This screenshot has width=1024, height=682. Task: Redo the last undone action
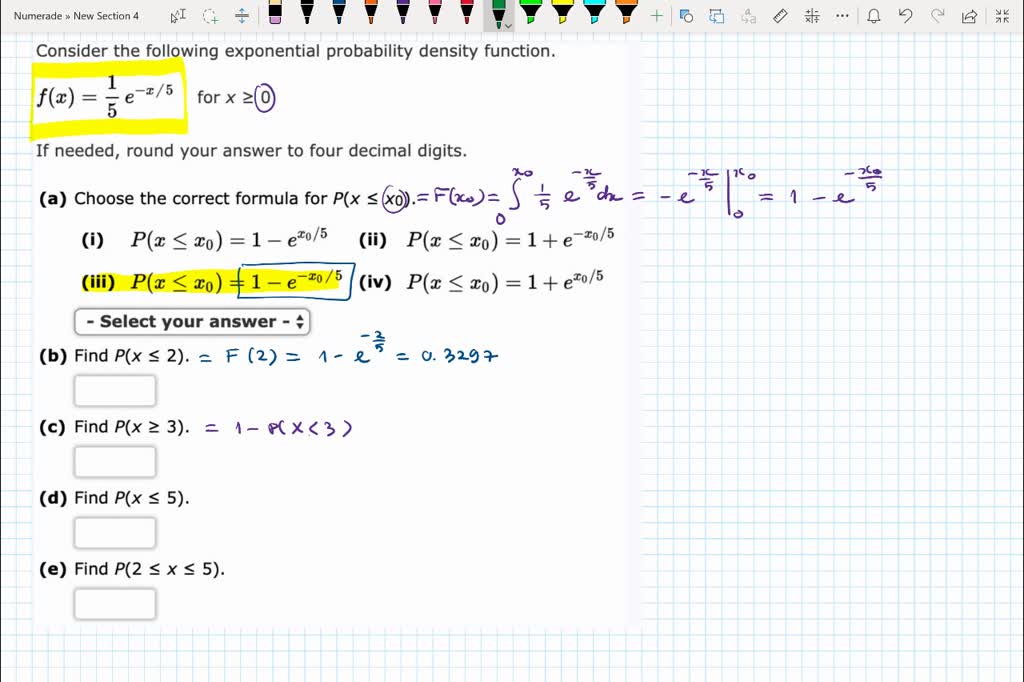(x=936, y=14)
